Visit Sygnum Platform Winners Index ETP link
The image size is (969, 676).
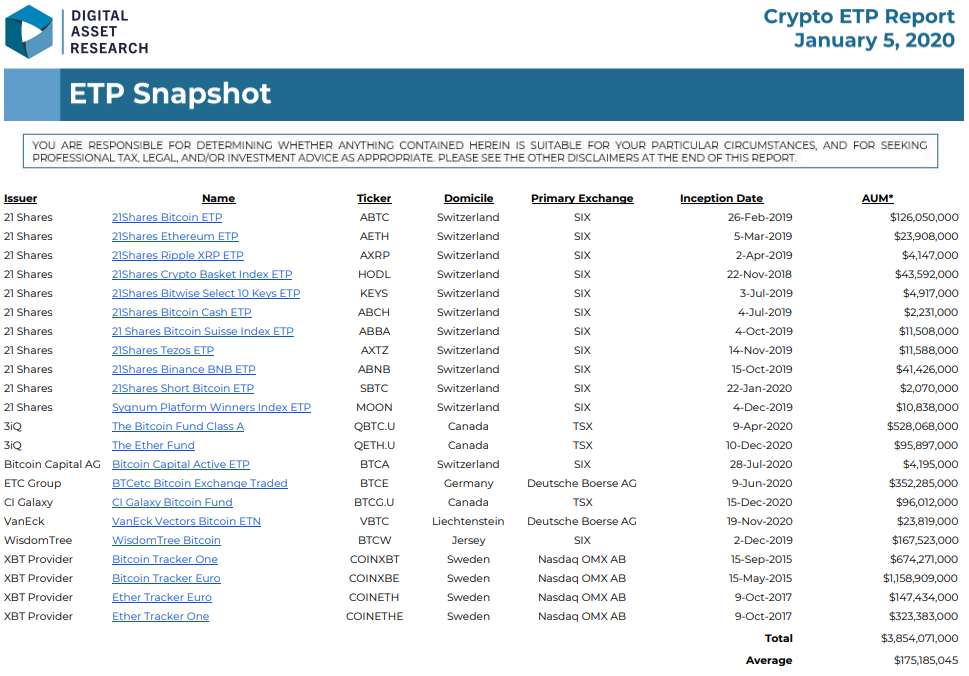tap(211, 407)
